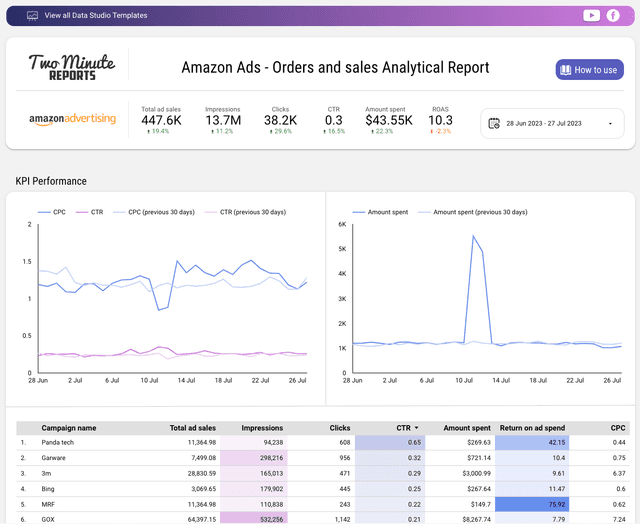Viewport: 640px width, 524px height.
Task: Click the 75.92 return on ad spend cell
Action: pos(532,504)
